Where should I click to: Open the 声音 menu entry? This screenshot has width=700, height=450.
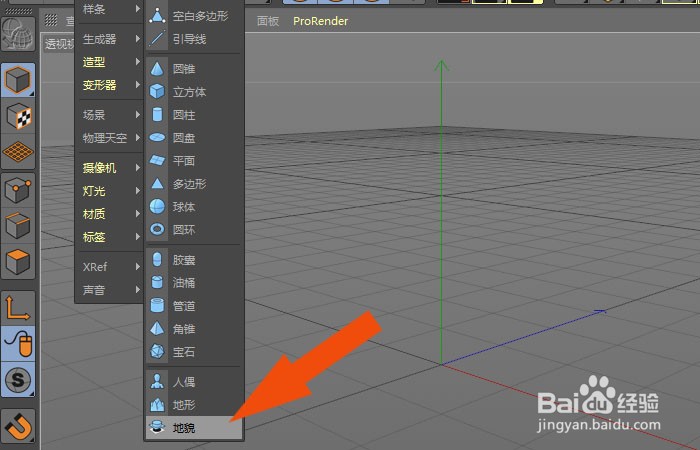coord(110,290)
